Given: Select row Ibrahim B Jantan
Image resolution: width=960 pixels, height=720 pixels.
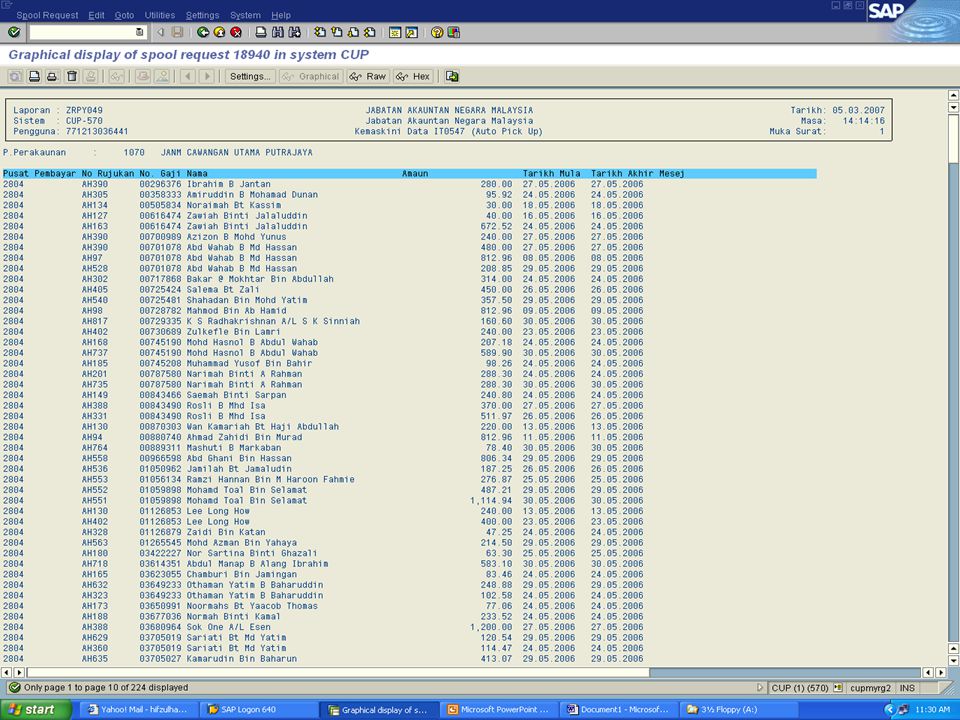Looking at the screenshot, I should pos(323,184).
